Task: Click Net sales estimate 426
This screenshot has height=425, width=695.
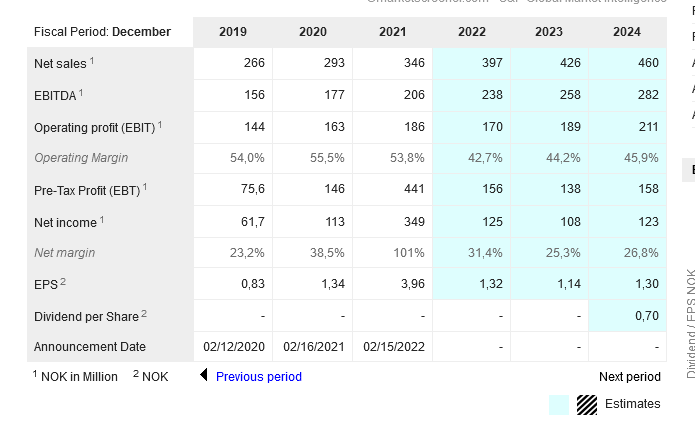Action: 570,63
